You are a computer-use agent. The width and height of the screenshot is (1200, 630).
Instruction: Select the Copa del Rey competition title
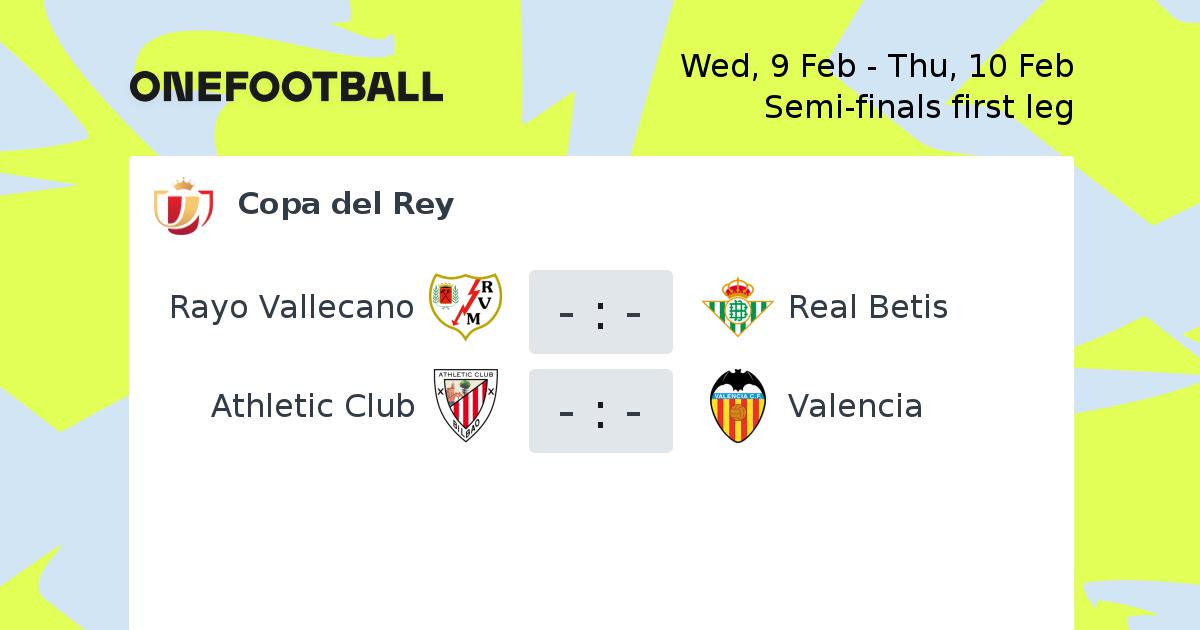pyautogui.click(x=346, y=204)
